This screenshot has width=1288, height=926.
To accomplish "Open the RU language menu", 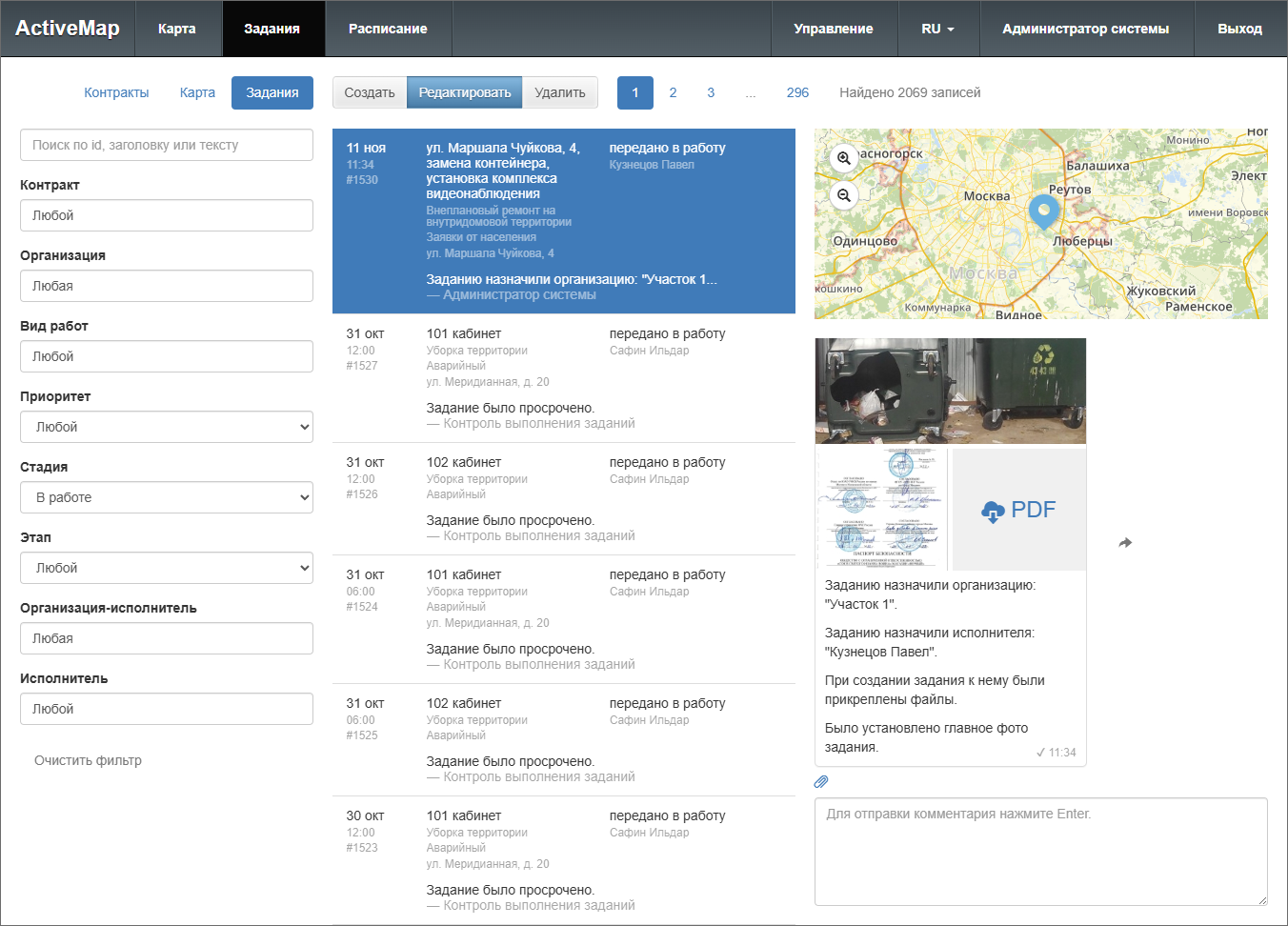I will (x=937, y=29).
